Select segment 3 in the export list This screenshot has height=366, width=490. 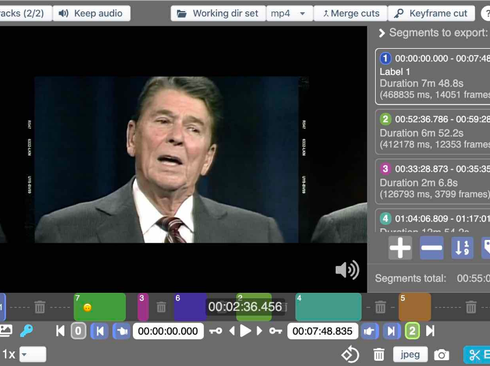pyautogui.click(x=433, y=181)
